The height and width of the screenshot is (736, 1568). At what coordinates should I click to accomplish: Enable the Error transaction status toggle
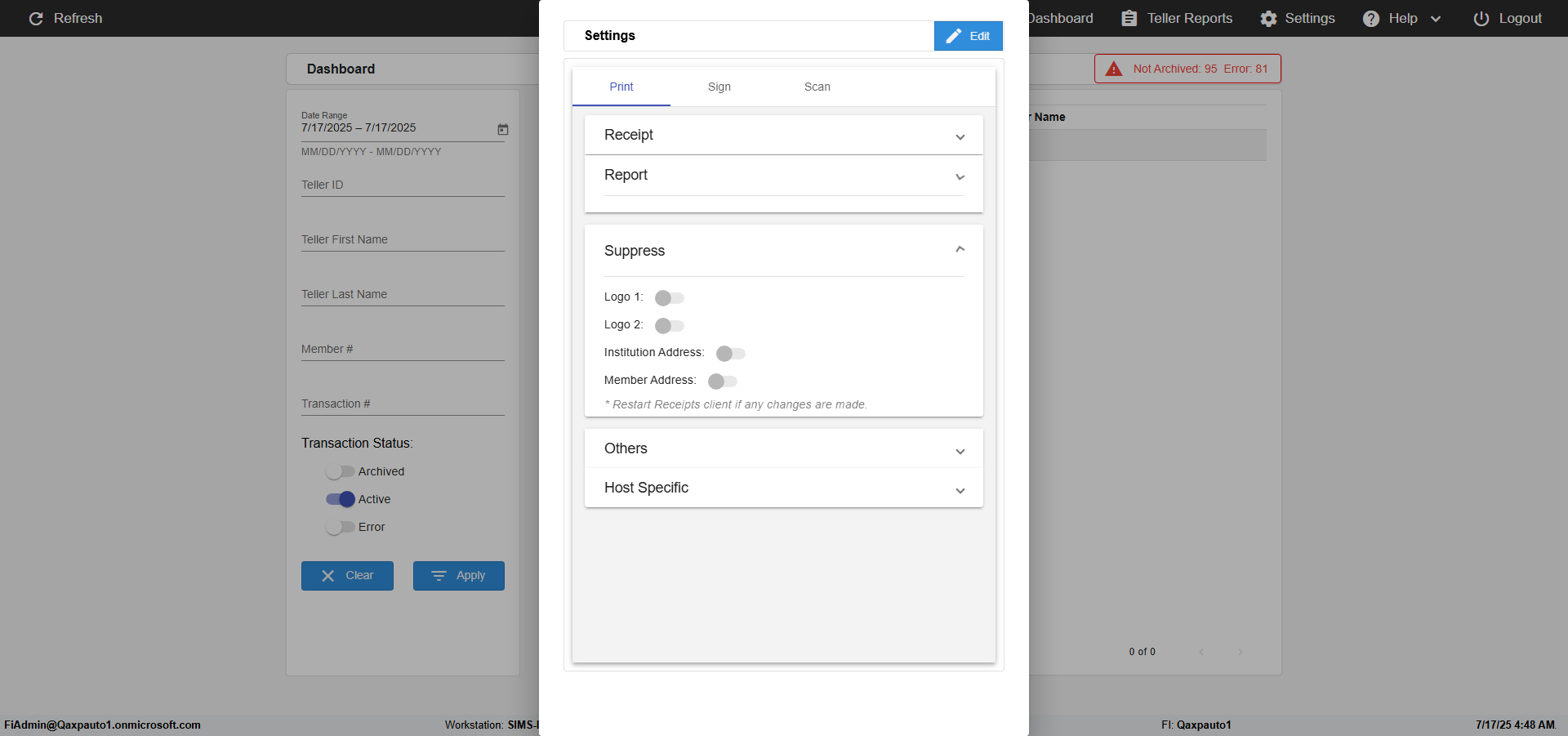point(341,527)
